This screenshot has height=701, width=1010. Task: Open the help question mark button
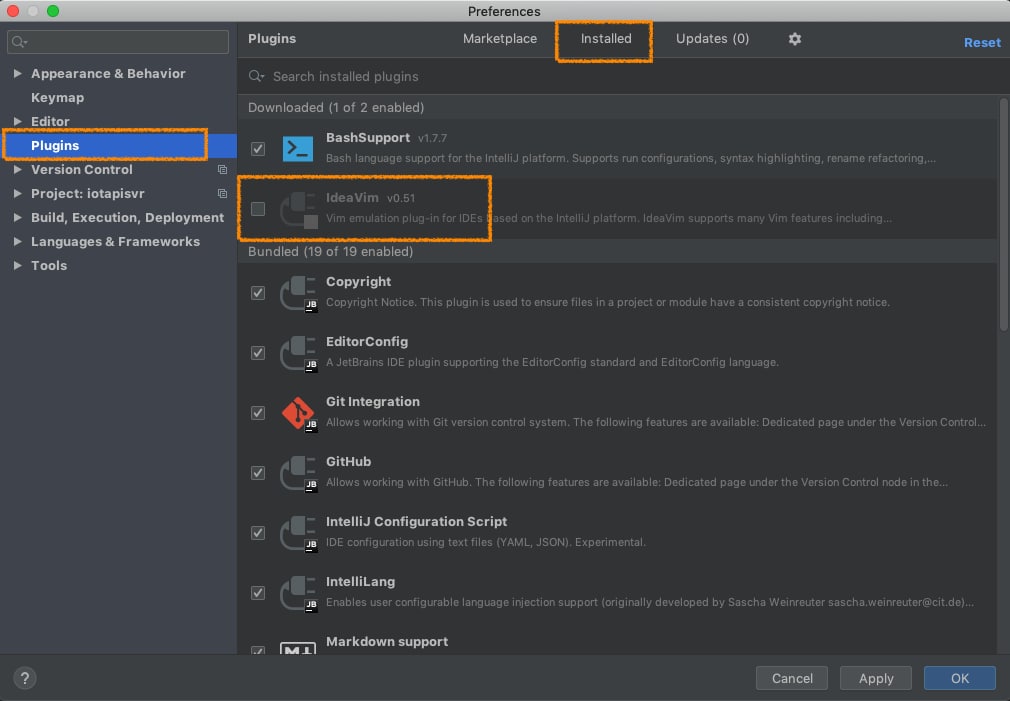[24, 678]
